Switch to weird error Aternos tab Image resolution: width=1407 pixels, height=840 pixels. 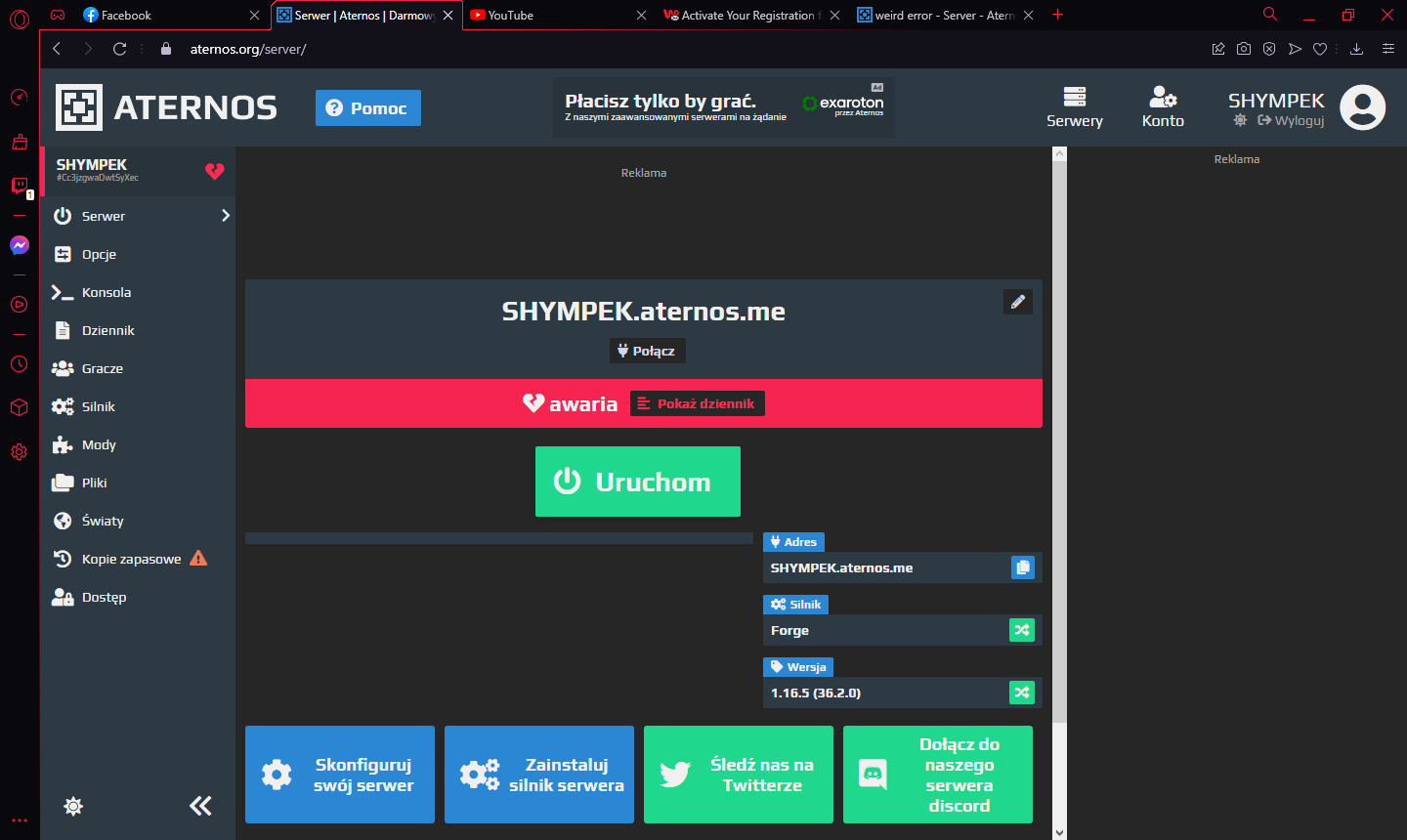tap(945, 15)
